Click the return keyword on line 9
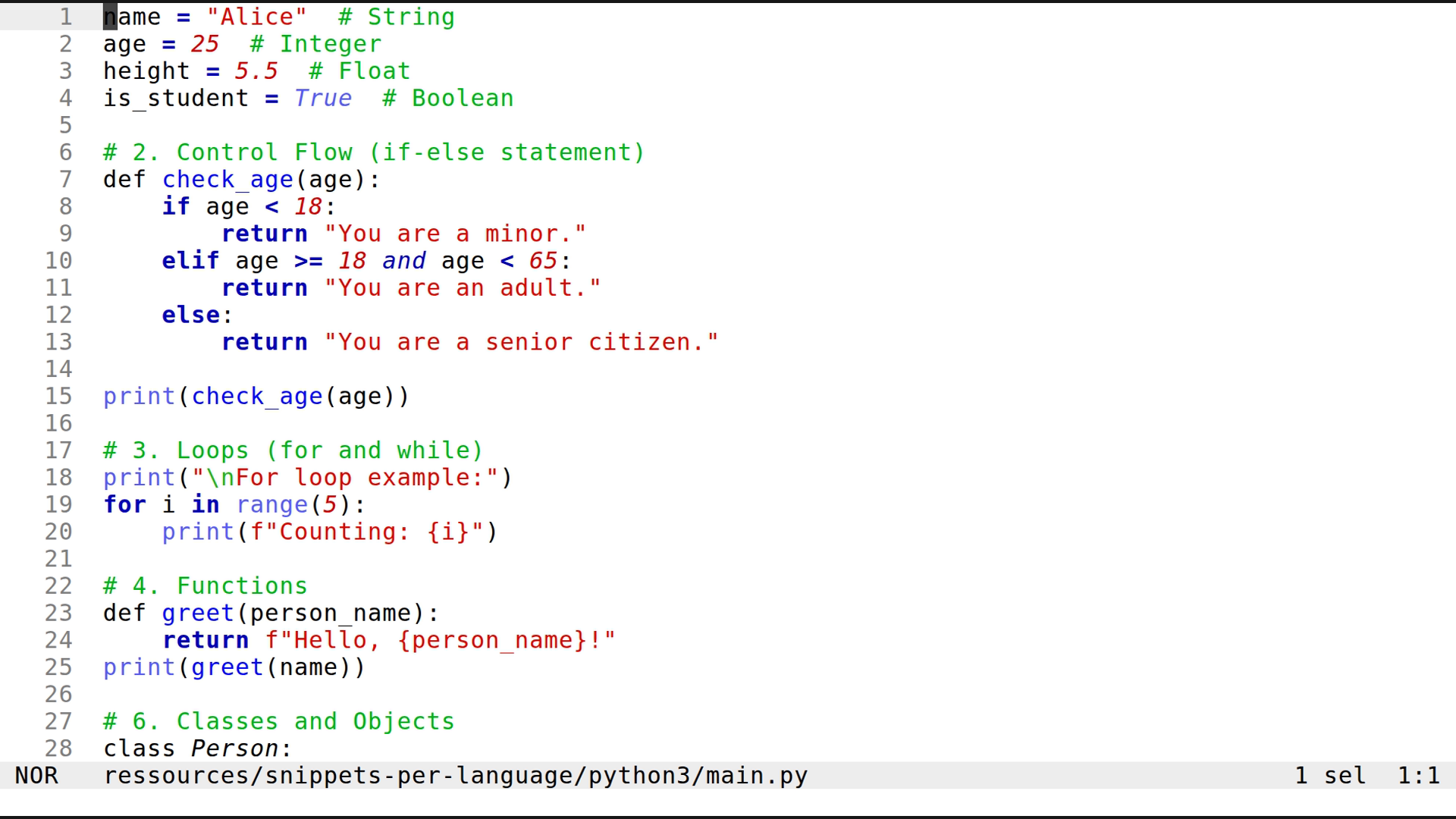The height and width of the screenshot is (819, 1456). 264,233
